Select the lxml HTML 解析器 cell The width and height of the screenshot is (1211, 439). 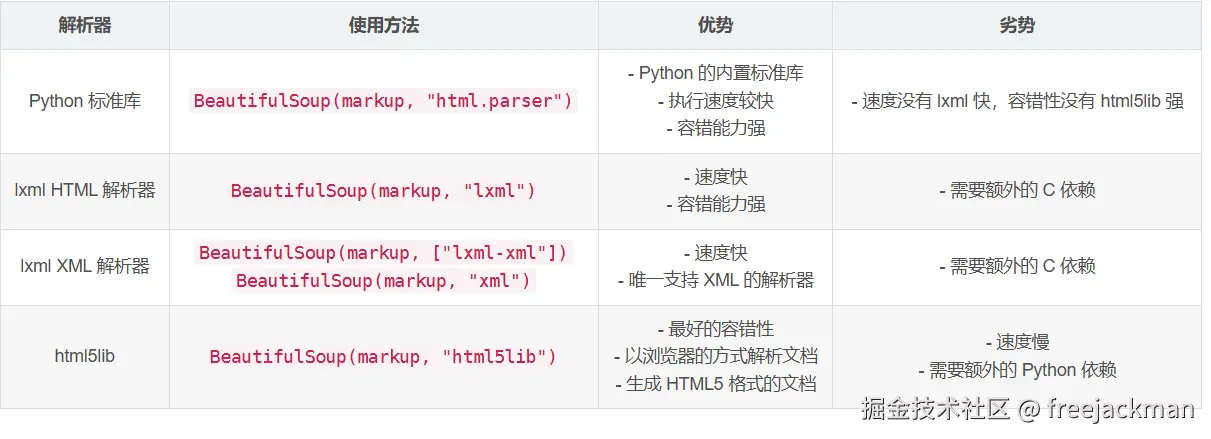click(85, 190)
